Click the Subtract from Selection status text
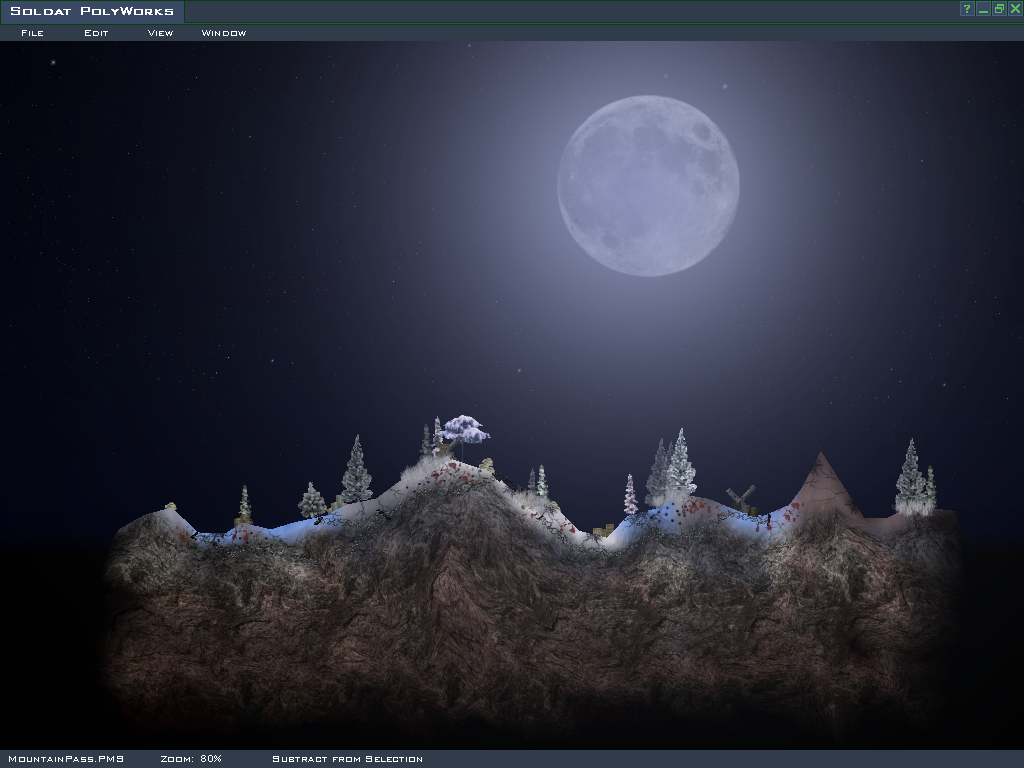Viewport: 1024px width, 768px height. coord(347,759)
